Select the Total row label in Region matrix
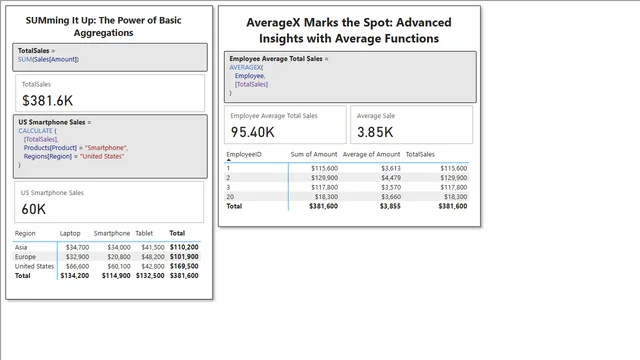The image size is (640, 360). [22, 276]
